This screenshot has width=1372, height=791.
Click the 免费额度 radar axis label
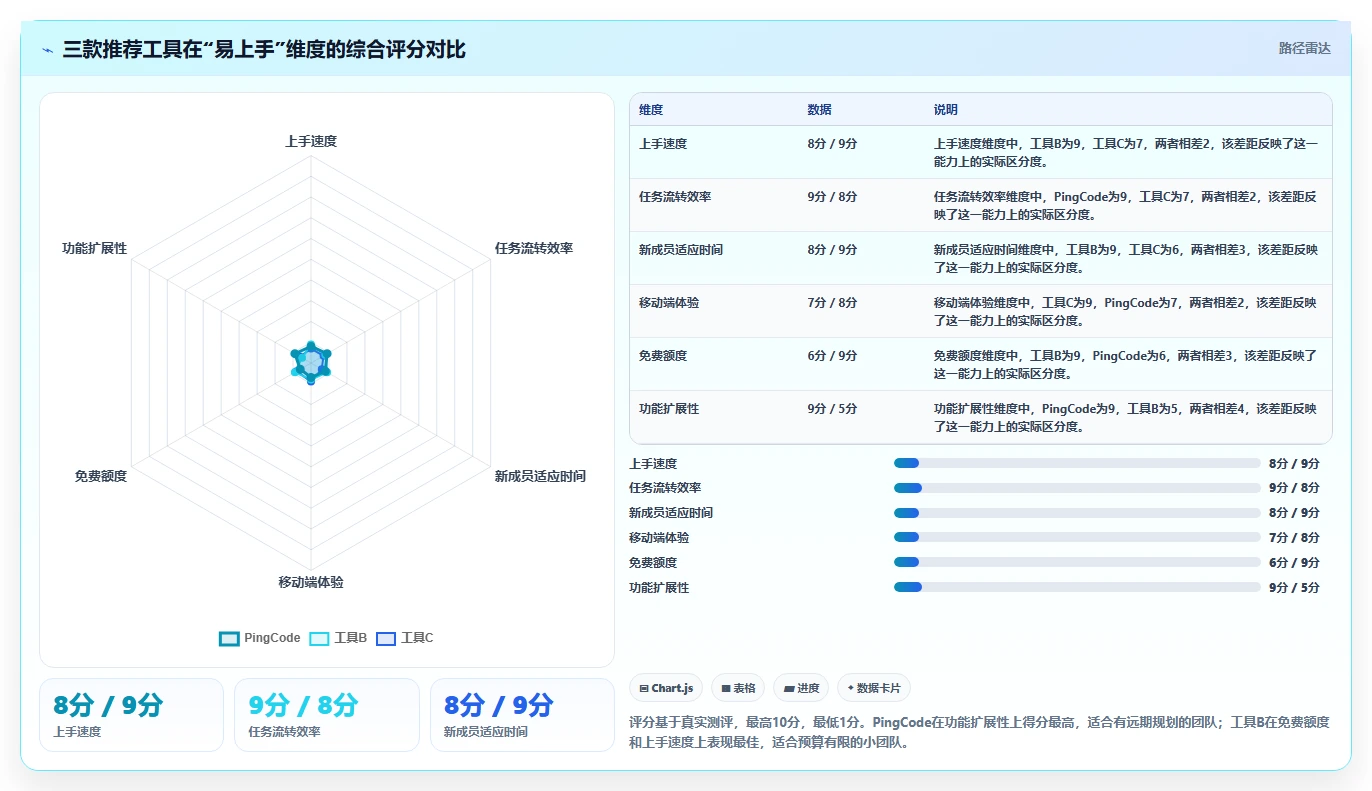[x=101, y=477]
